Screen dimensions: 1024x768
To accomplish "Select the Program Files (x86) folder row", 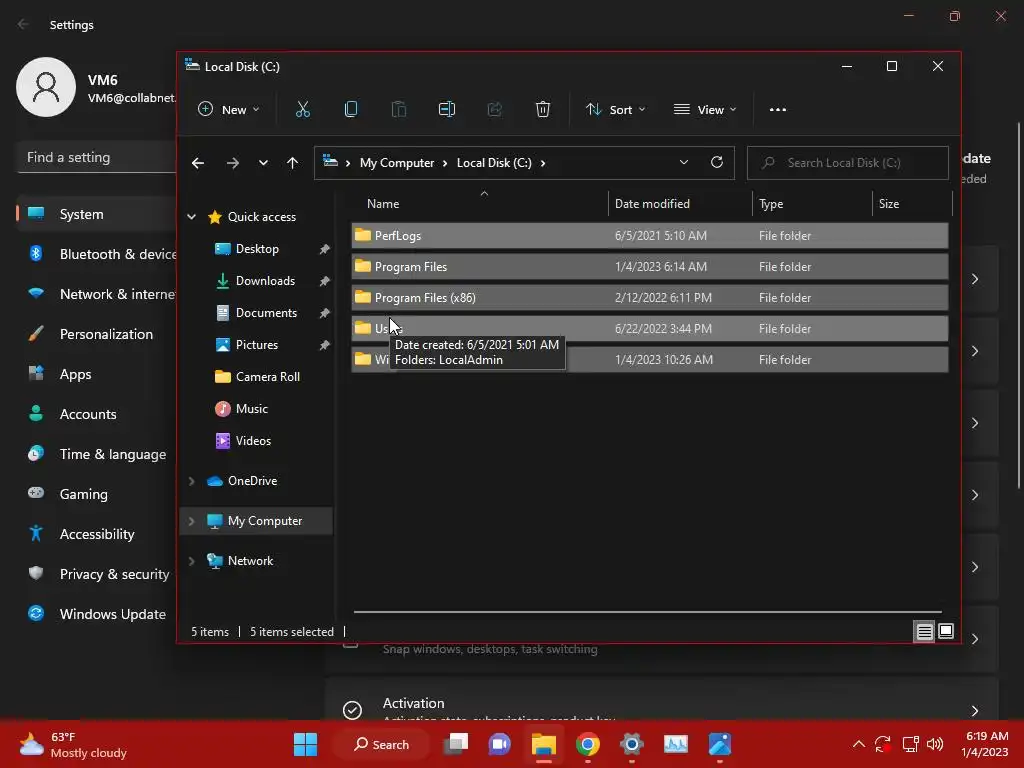I will (x=650, y=298).
